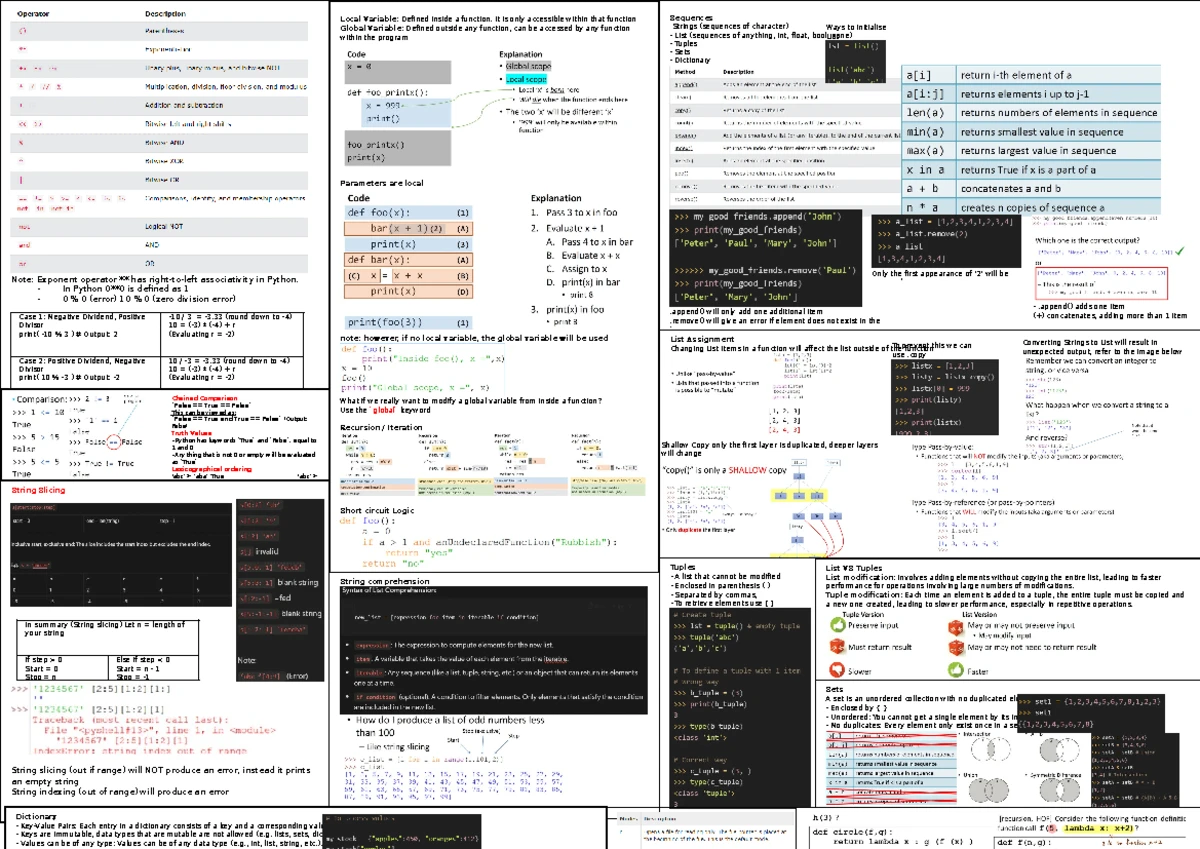Click the green checkmark beside correct output
1200x849 pixels.
(1182, 252)
